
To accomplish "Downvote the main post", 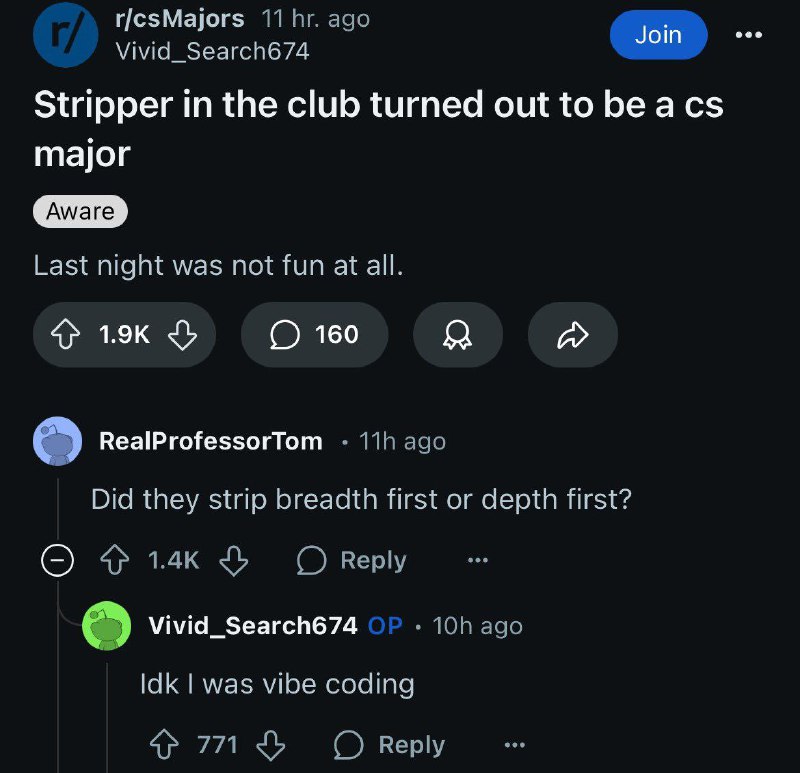I will 182,335.
